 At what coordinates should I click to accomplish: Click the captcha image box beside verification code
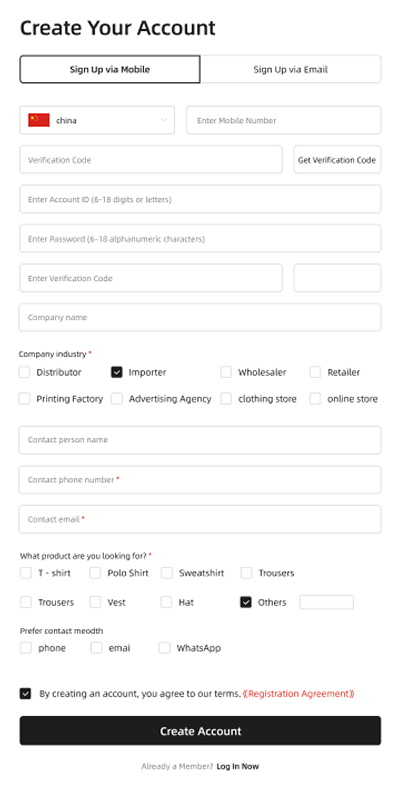coord(337,278)
